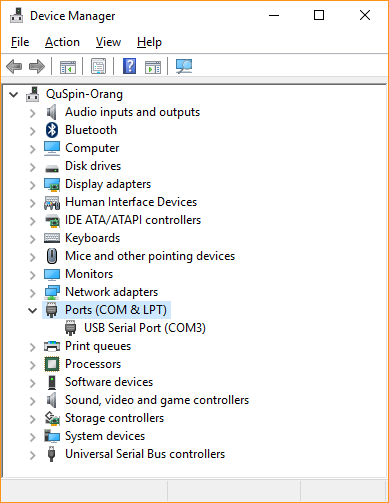This screenshot has height=503, width=389.
Task: Select the Computer category label
Action: (92, 148)
